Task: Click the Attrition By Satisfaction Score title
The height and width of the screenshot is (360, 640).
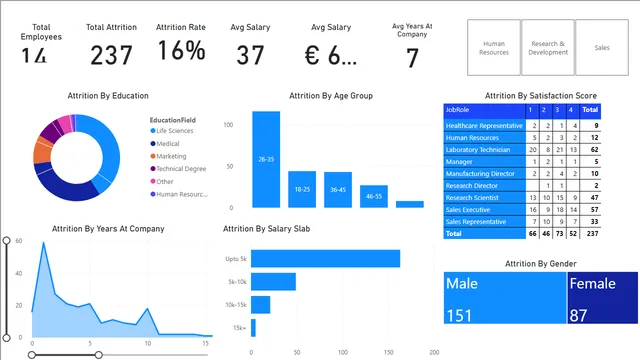Action: [x=541, y=96]
